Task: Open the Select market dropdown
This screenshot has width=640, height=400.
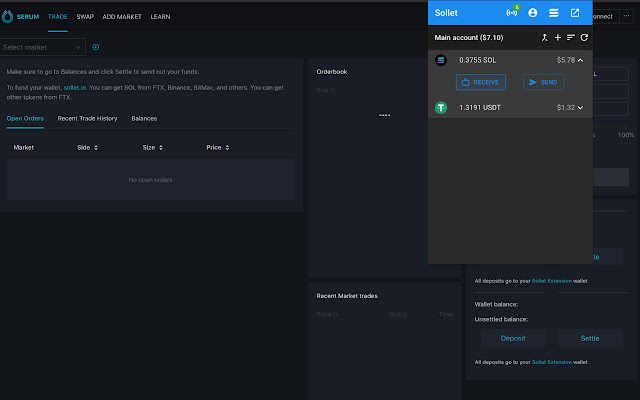Action: [42, 47]
